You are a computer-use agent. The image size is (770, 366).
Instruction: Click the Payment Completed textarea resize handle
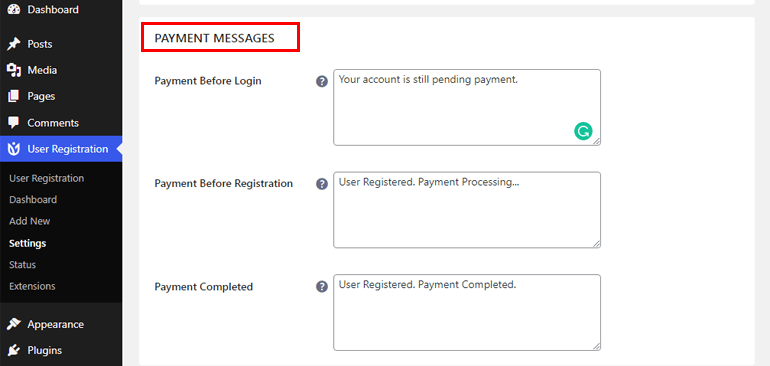(596, 346)
